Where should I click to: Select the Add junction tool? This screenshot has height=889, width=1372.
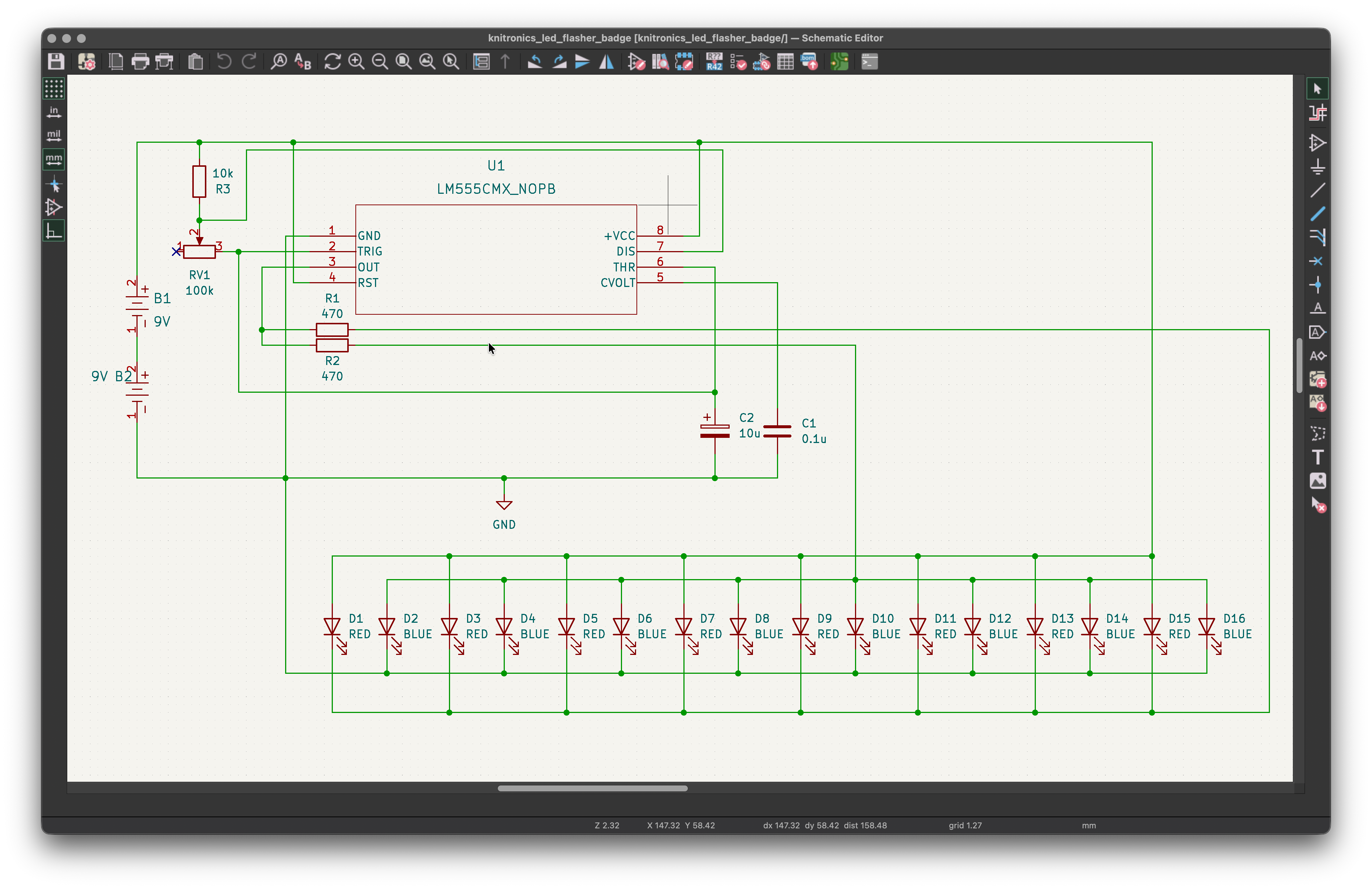(x=1318, y=285)
